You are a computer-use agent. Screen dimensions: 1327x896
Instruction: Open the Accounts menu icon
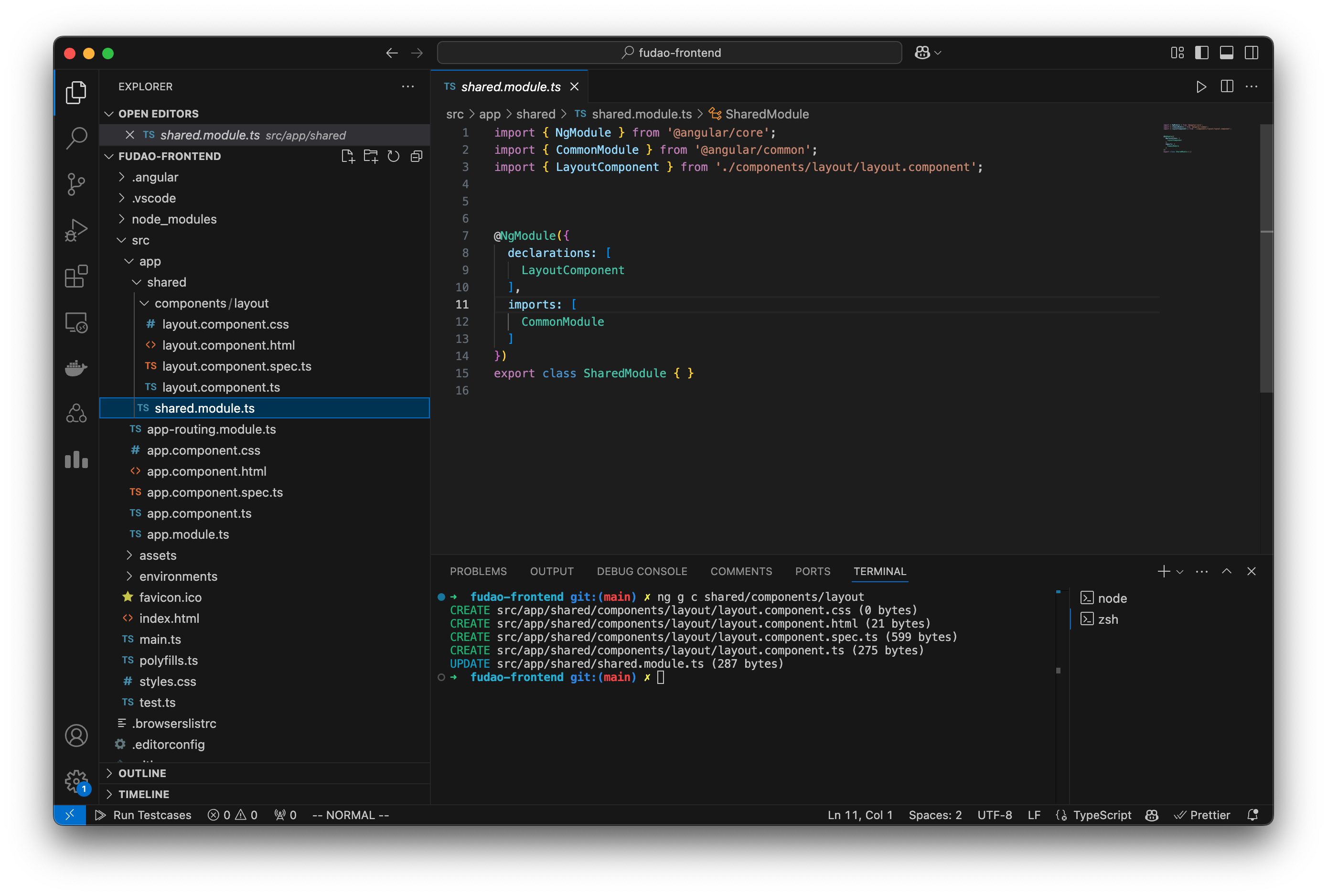[76, 736]
